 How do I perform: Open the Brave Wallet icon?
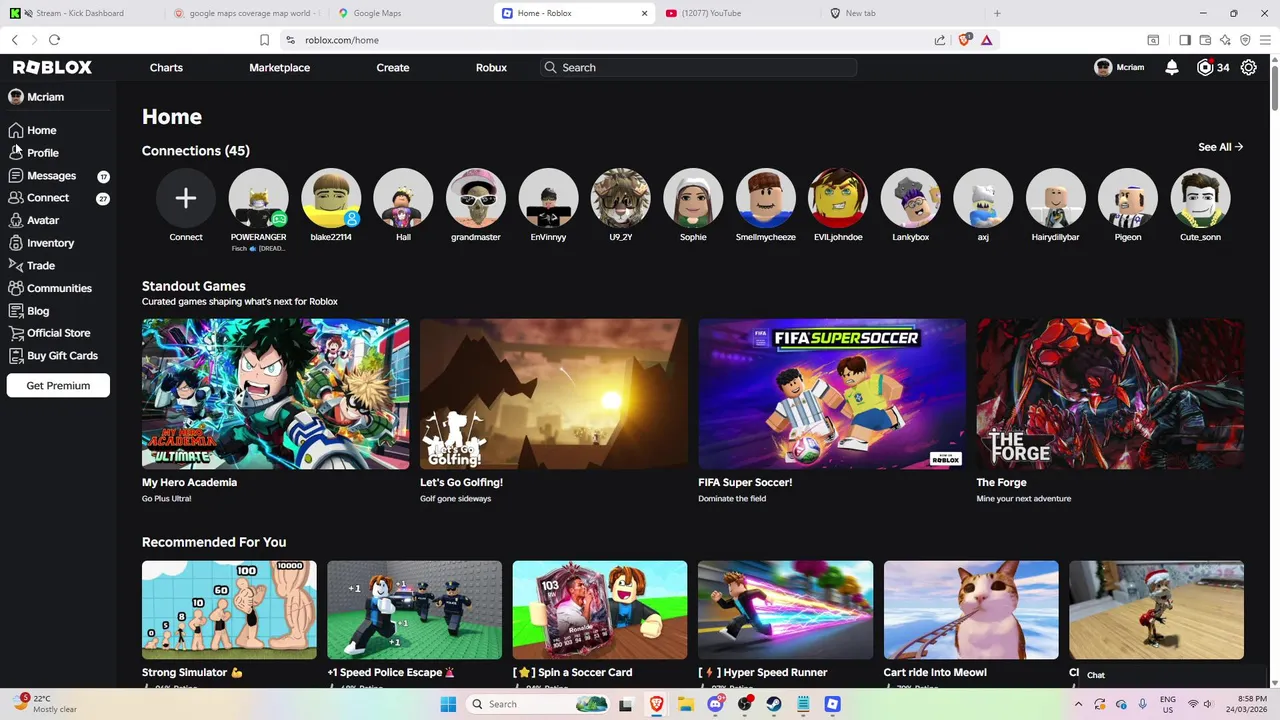click(x=1205, y=40)
